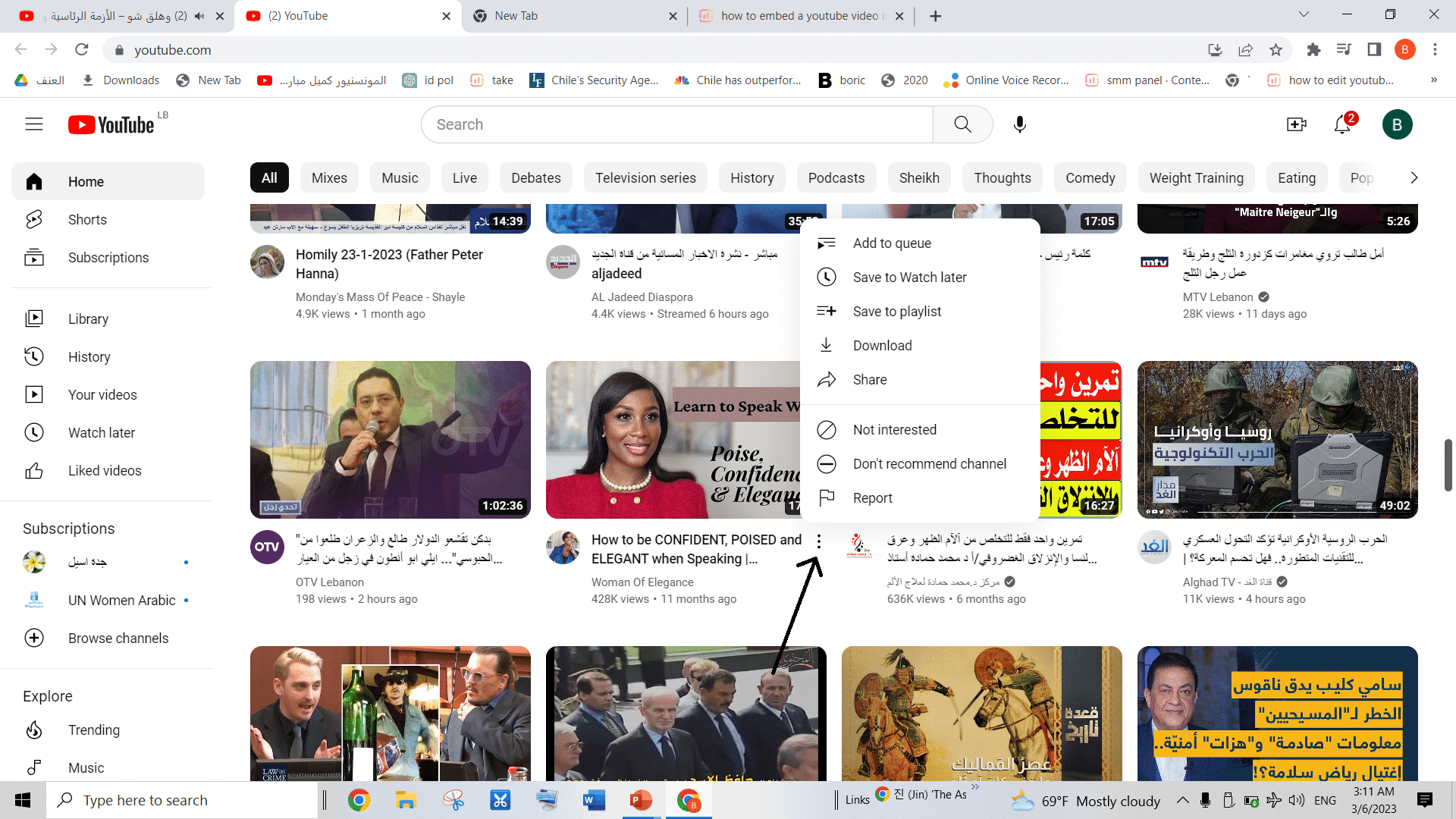Open Music under Explore

tap(108, 768)
